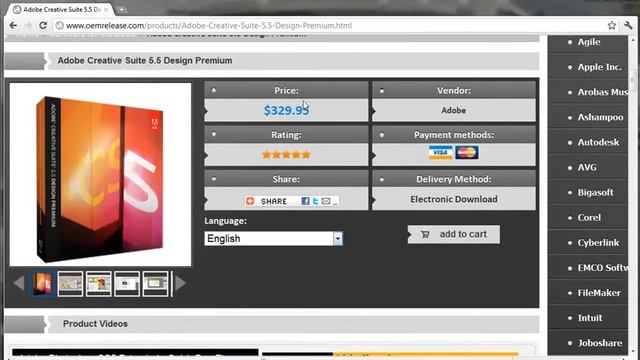Viewport: 640px width, 360px height.
Task: Select the first box-art thumbnail
Action: (x=42, y=283)
